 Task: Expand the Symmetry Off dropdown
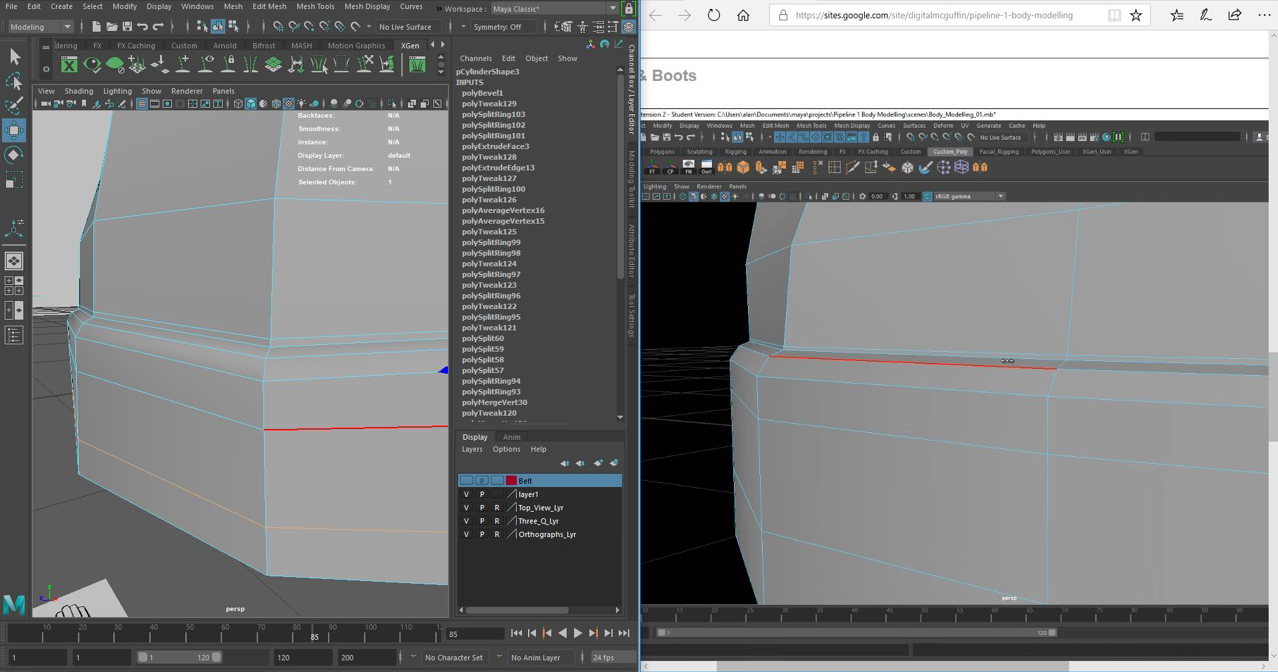[x=504, y=27]
